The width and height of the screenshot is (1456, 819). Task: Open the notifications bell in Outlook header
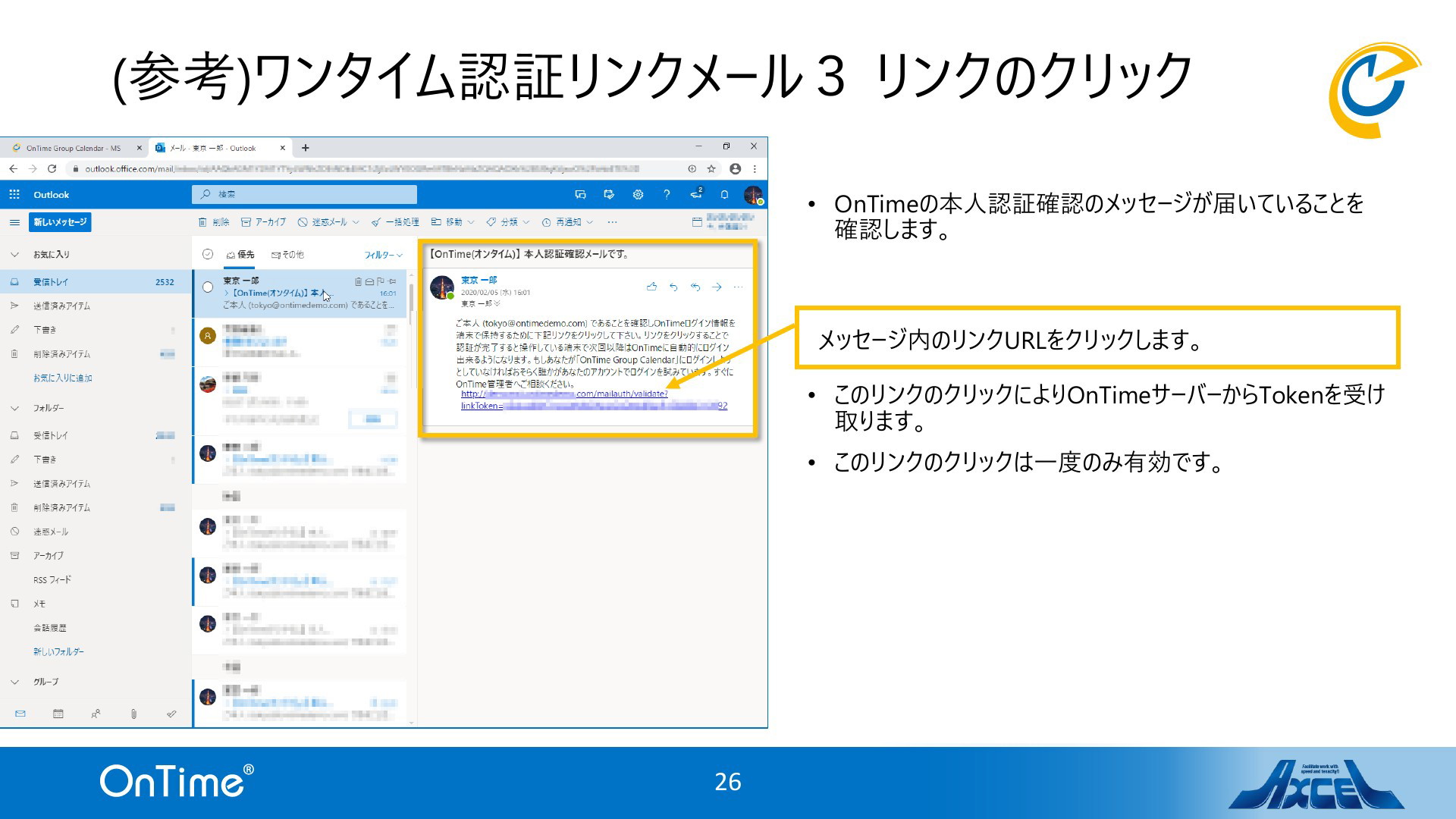pos(724,195)
